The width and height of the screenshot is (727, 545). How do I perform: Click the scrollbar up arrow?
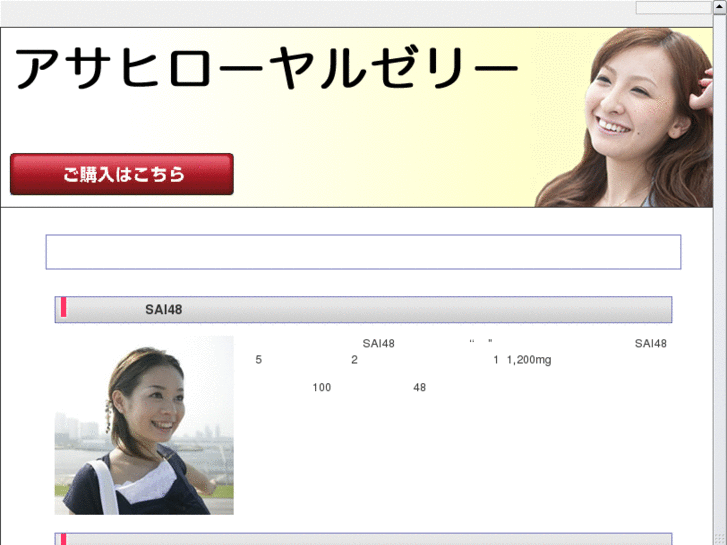[x=720, y=6]
